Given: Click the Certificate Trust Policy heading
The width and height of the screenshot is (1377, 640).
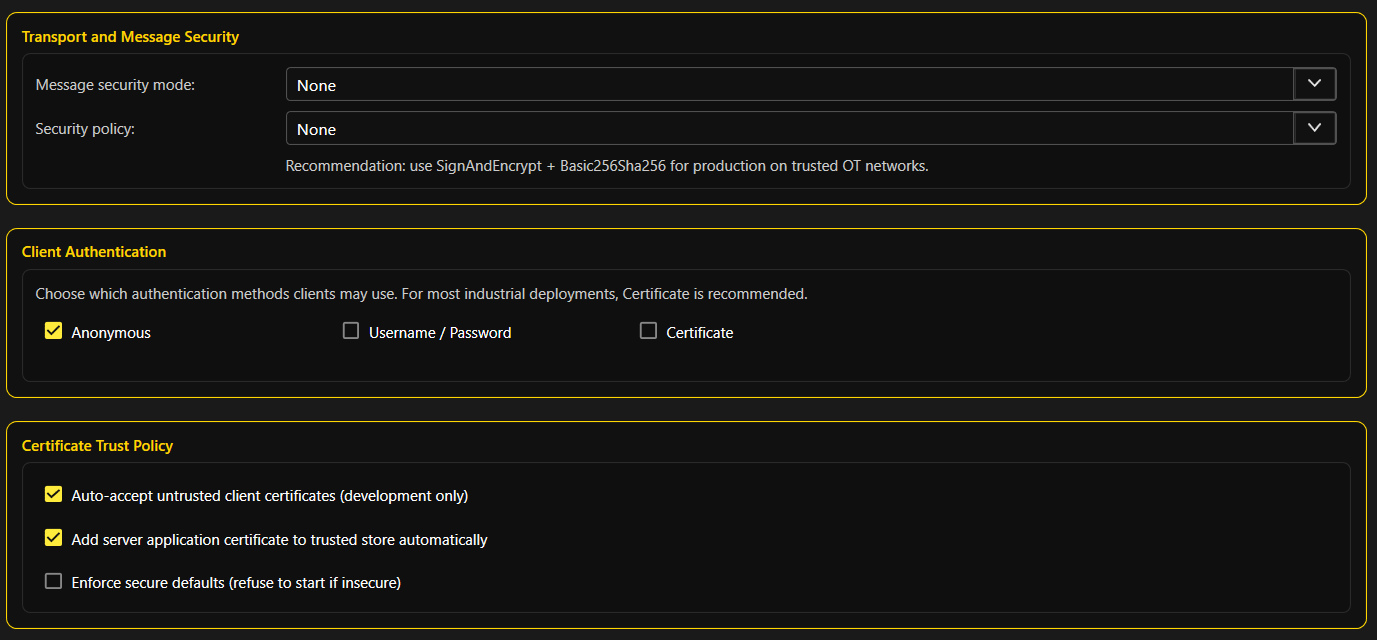Looking at the screenshot, I should coord(97,446).
